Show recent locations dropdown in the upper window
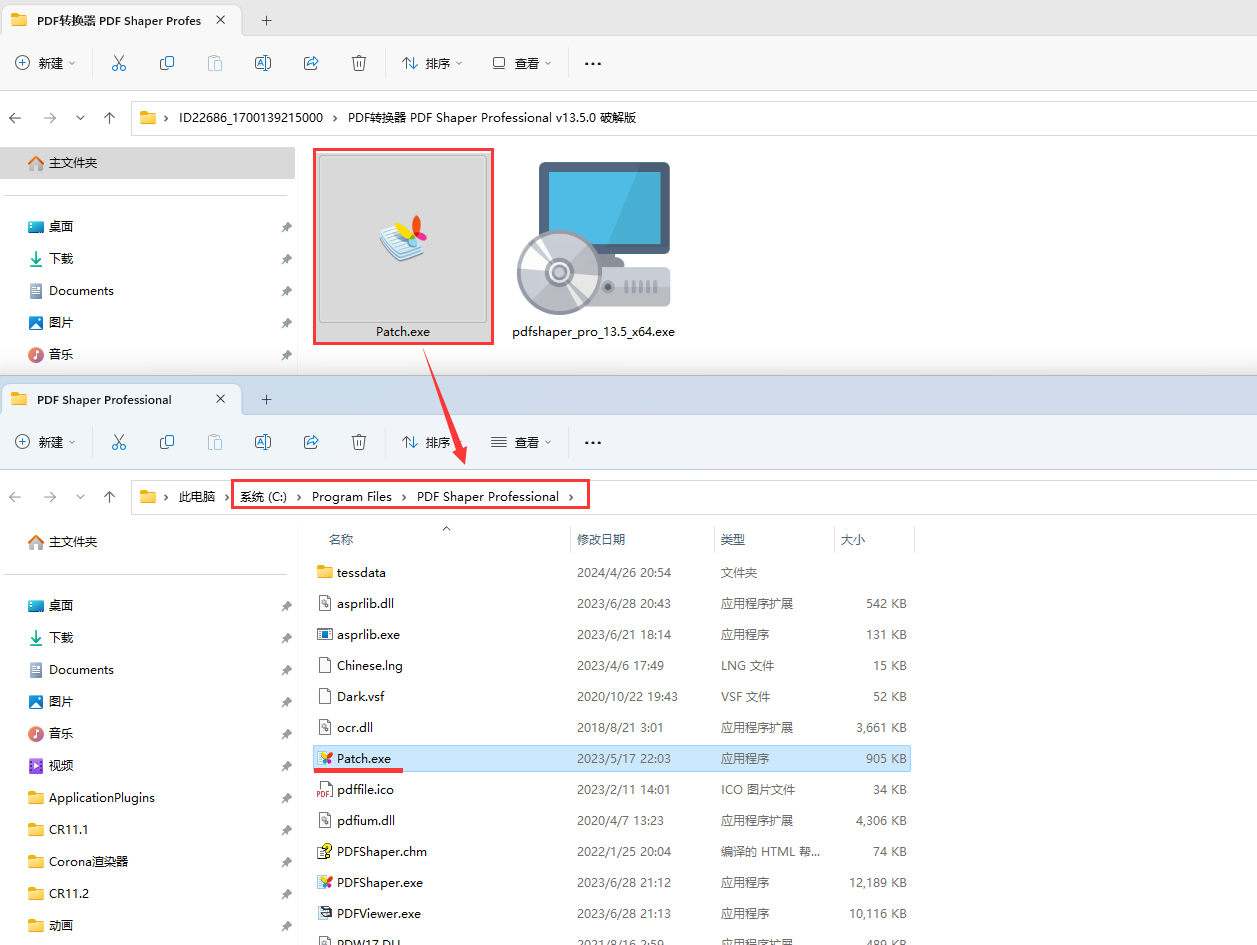This screenshot has height=945, width=1257. 80,118
